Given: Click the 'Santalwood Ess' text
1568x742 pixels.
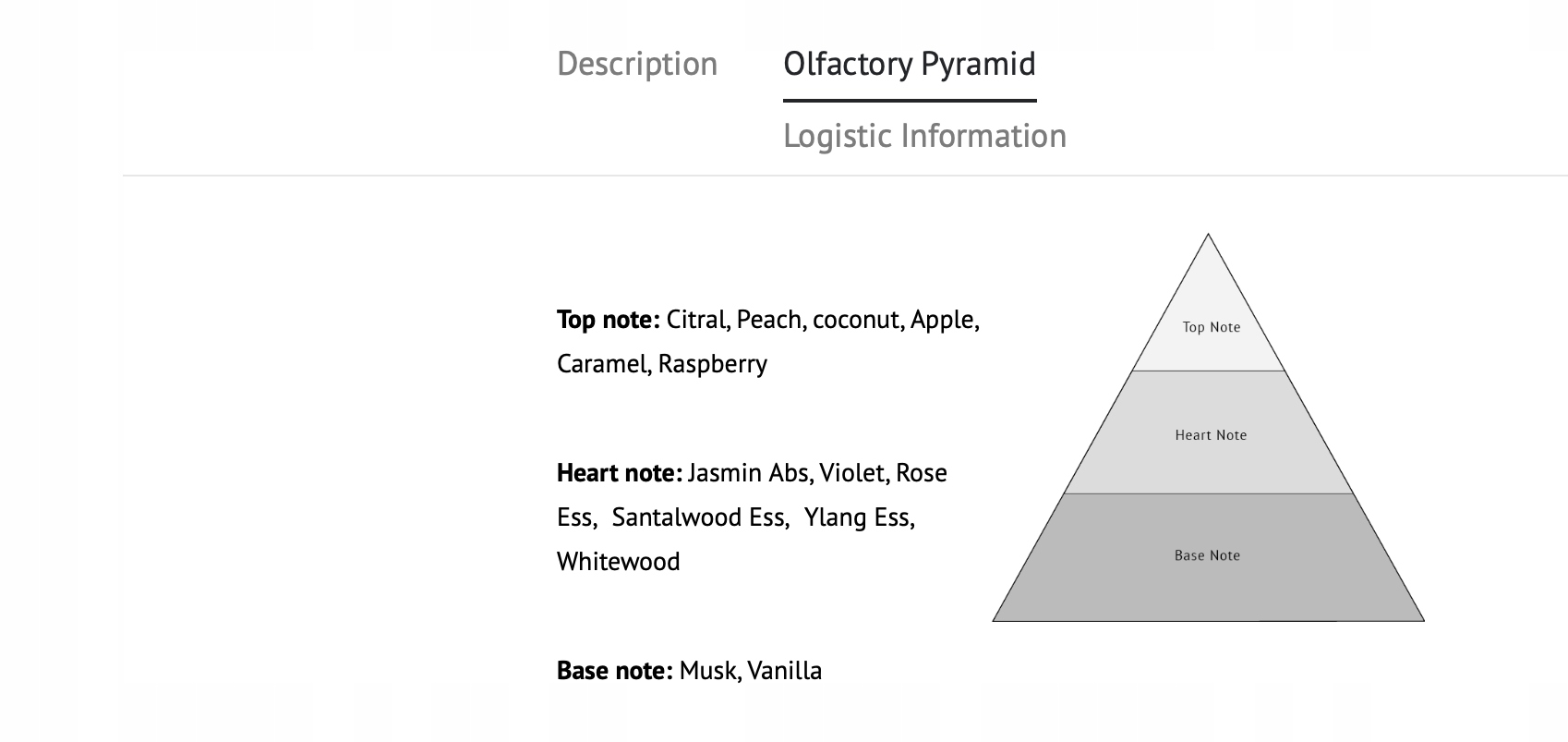Looking at the screenshot, I should (698, 517).
